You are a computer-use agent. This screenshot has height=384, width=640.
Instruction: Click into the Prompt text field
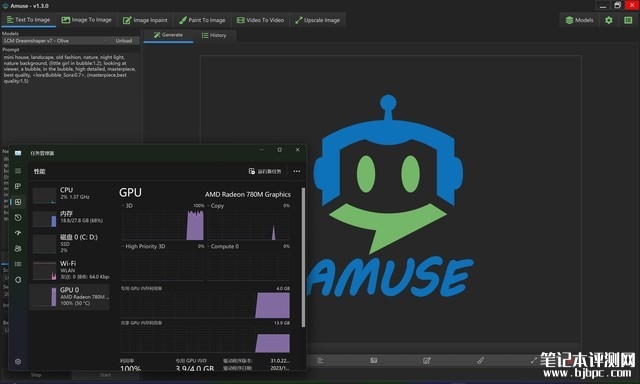(70, 97)
